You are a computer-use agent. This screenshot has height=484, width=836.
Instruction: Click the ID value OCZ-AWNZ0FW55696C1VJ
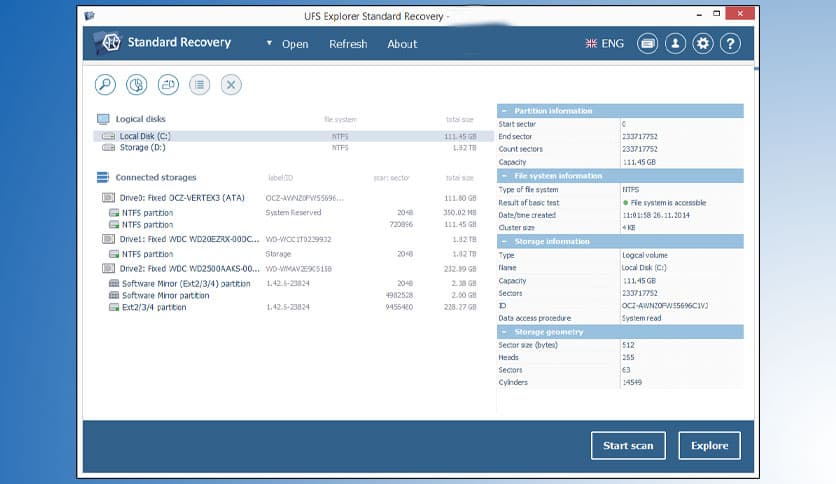point(665,306)
